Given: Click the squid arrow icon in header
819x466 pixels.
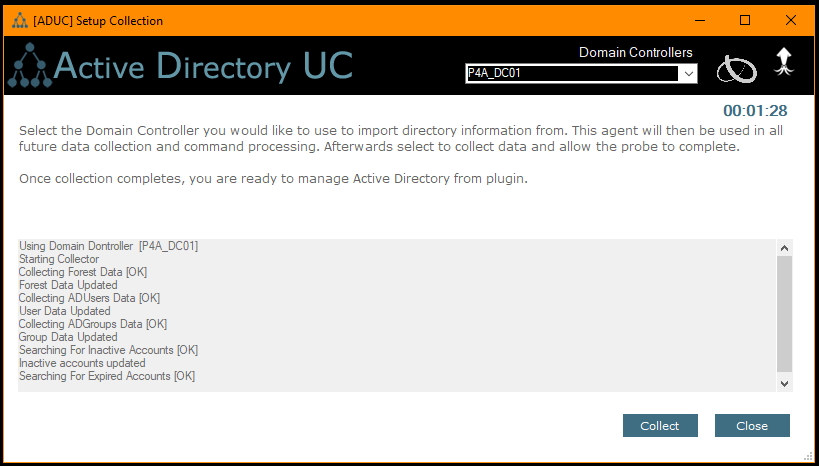Looking at the screenshot, I should 785,62.
